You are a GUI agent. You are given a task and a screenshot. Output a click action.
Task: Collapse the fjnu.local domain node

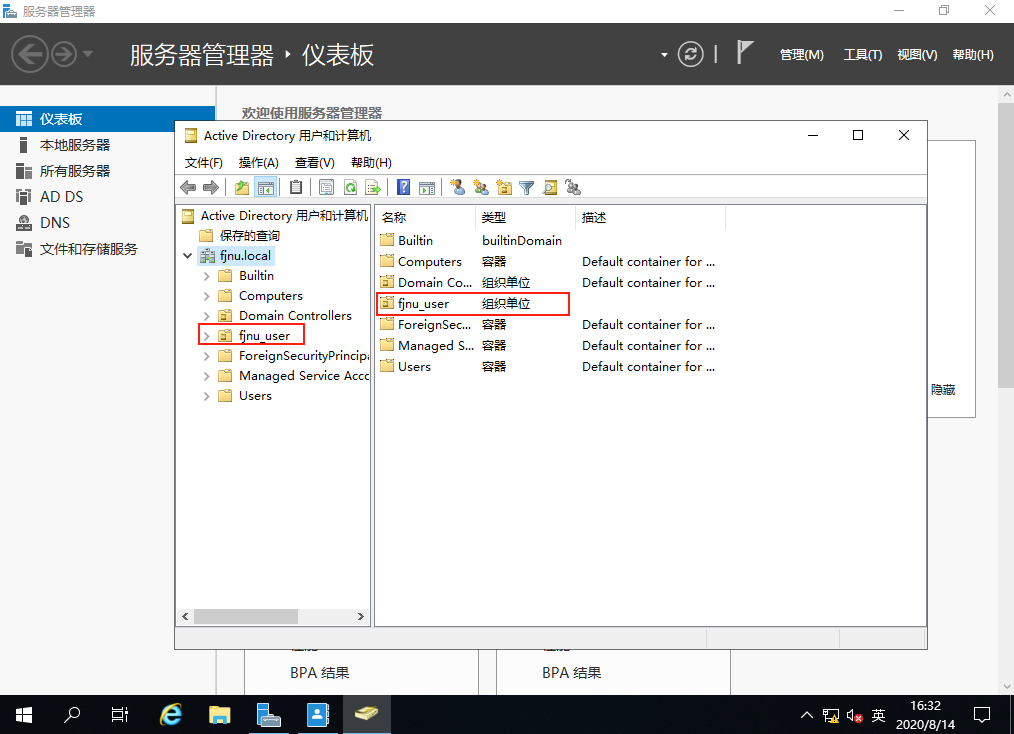188,256
